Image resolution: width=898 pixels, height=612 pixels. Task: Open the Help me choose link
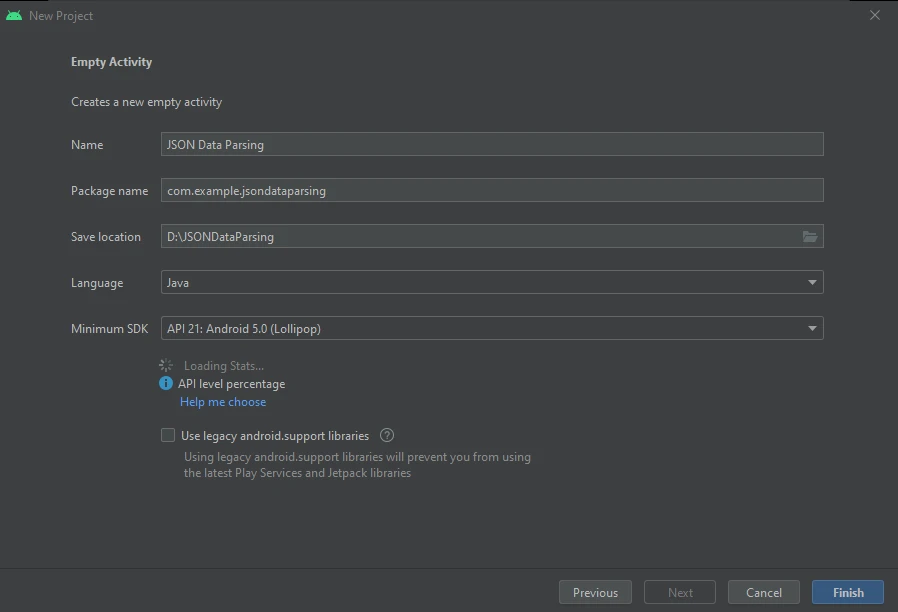(x=222, y=401)
